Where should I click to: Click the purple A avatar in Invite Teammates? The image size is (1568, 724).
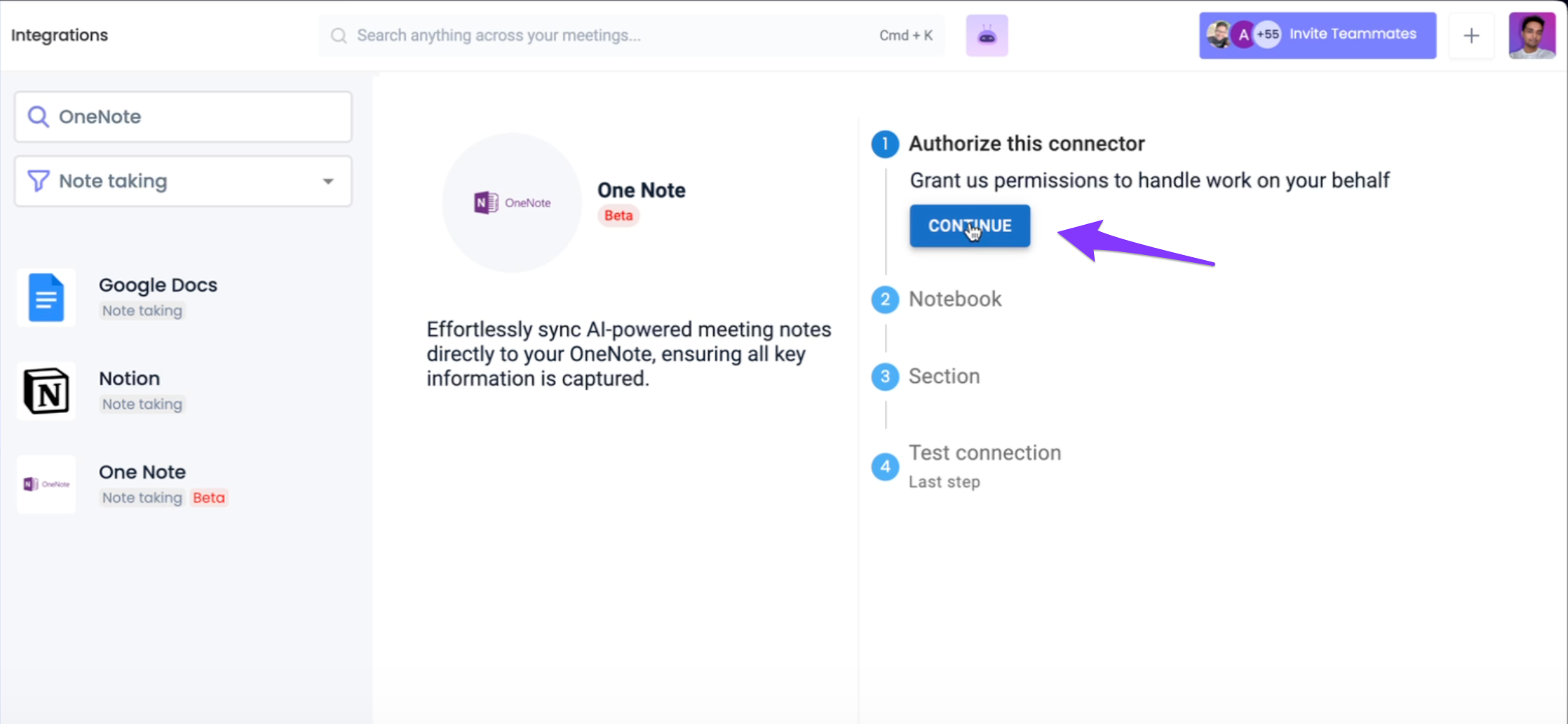coord(1243,34)
